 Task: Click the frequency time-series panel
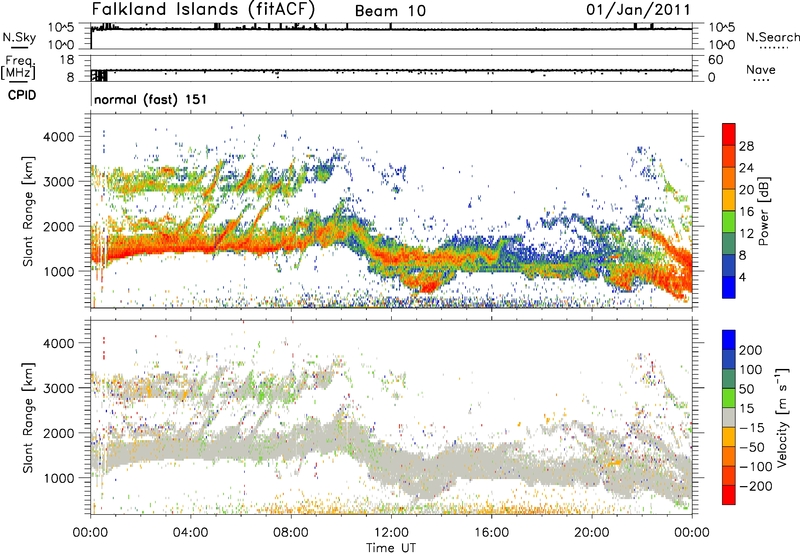tap(391, 68)
